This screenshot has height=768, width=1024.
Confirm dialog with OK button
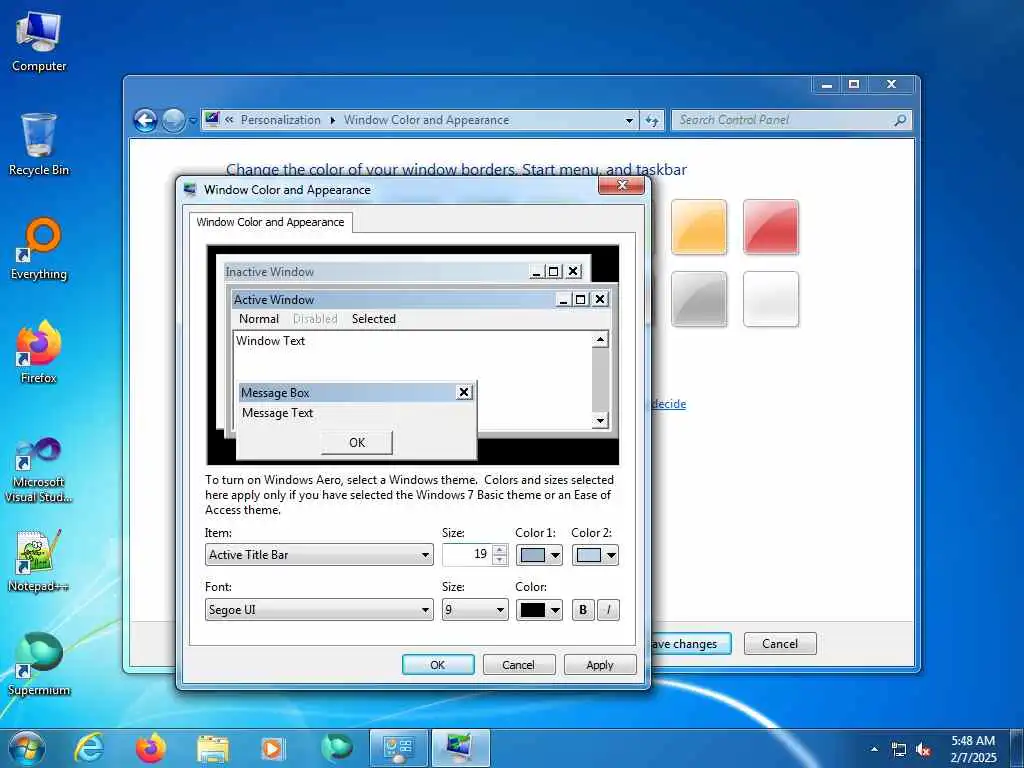(x=438, y=664)
